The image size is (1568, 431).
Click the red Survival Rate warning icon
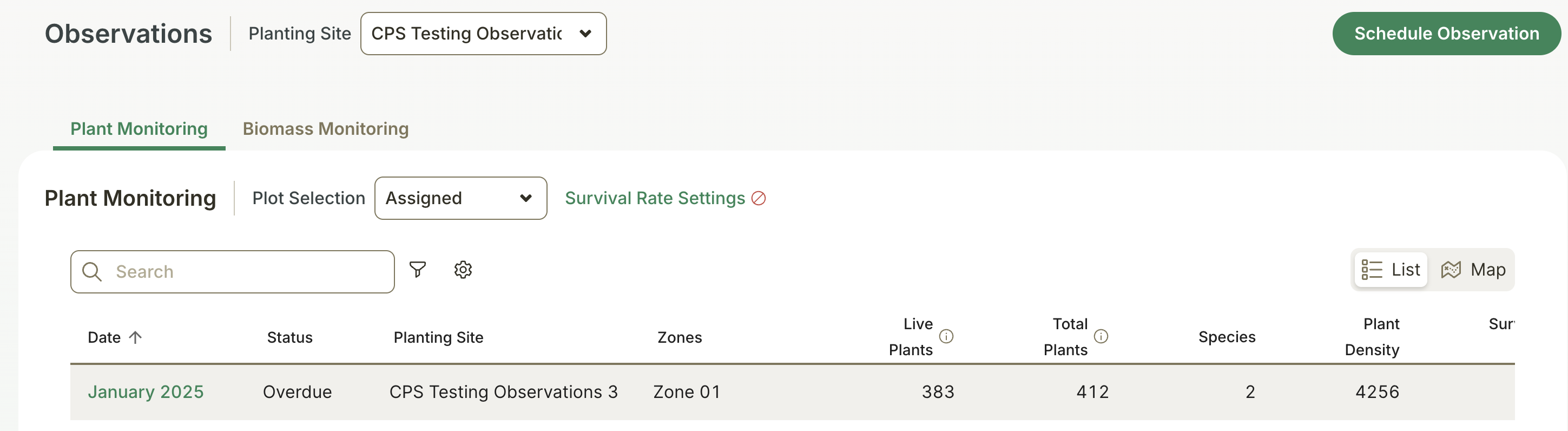pyautogui.click(x=759, y=199)
